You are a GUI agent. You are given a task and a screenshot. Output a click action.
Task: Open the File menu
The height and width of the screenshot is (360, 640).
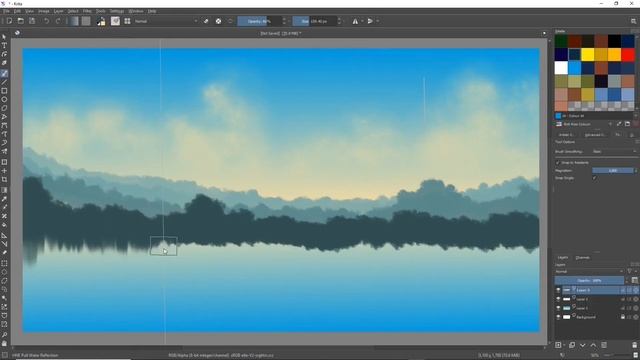point(6,11)
